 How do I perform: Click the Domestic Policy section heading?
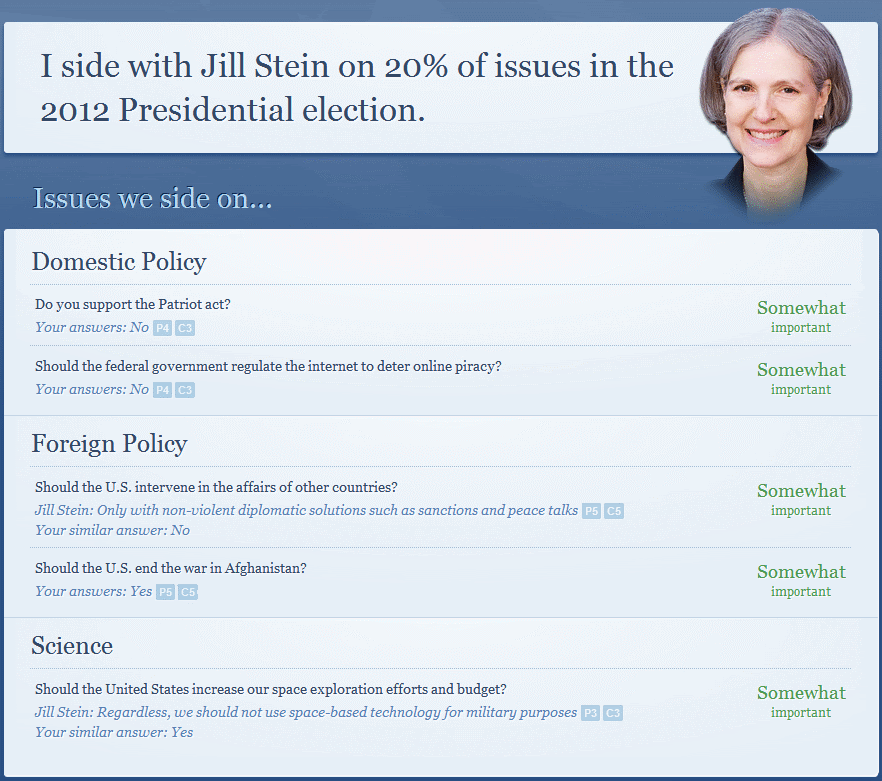pyautogui.click(x=119, y=262)
